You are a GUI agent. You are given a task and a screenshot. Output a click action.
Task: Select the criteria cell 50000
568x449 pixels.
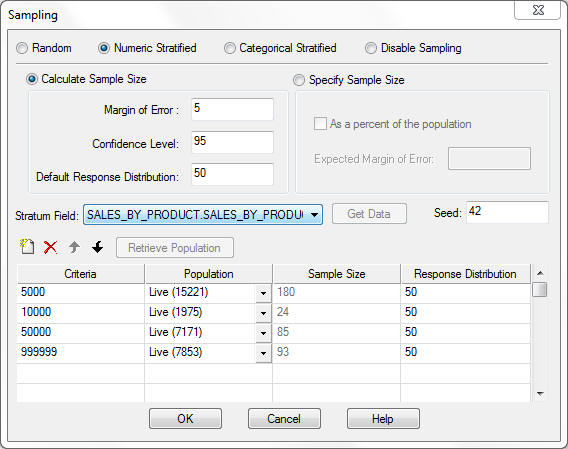click(x=80, y=332)
